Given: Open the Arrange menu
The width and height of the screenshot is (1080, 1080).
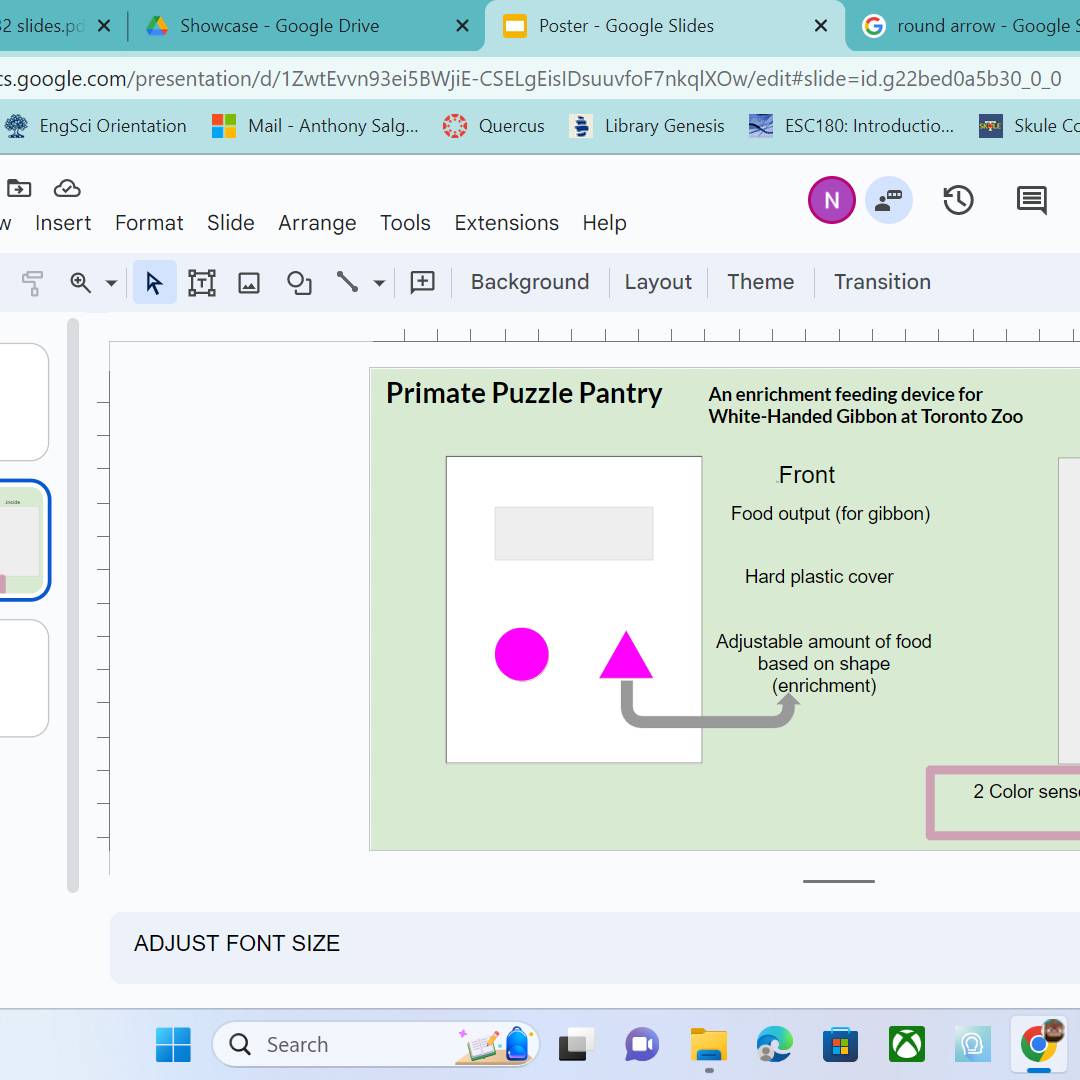Looking at the screenshot, I should click(317, 223).
